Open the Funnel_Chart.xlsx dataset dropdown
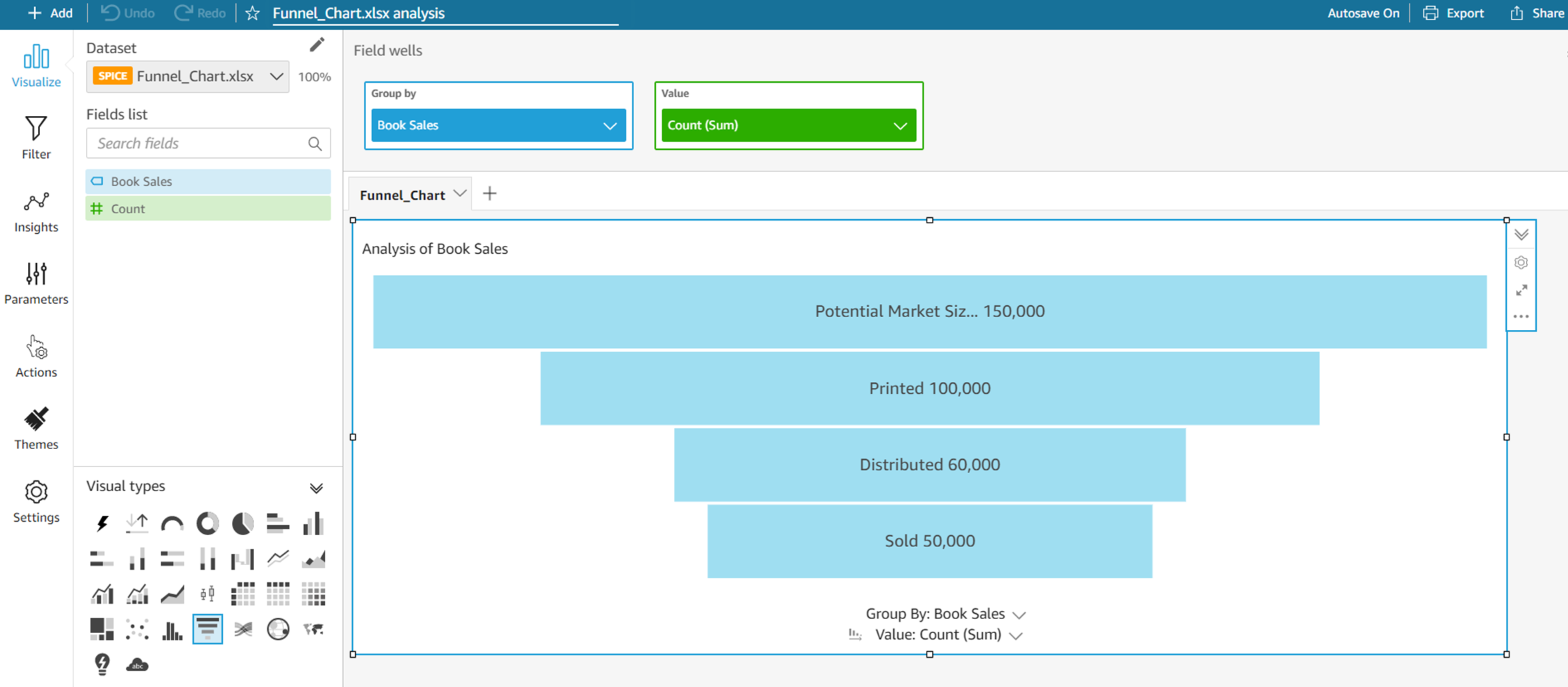Viewport: 1568px width, 687px height. coord(276,77)
